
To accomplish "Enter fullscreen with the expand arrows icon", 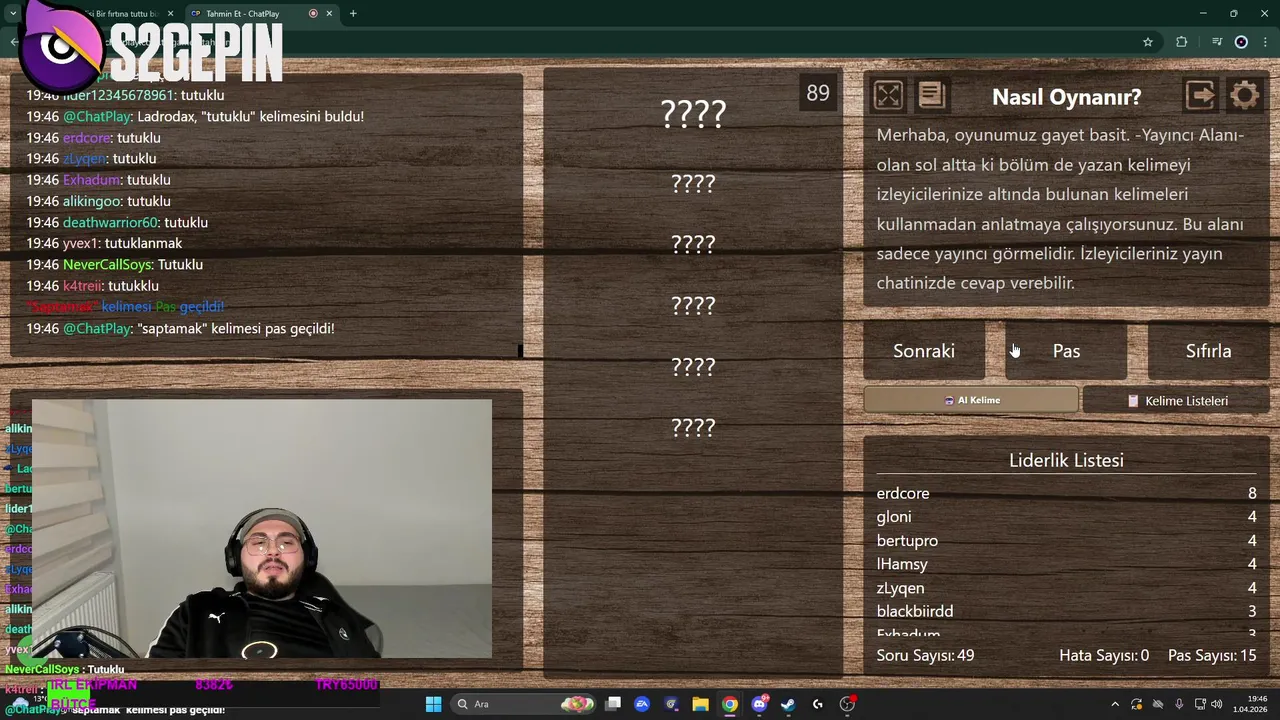I will 888,95.
